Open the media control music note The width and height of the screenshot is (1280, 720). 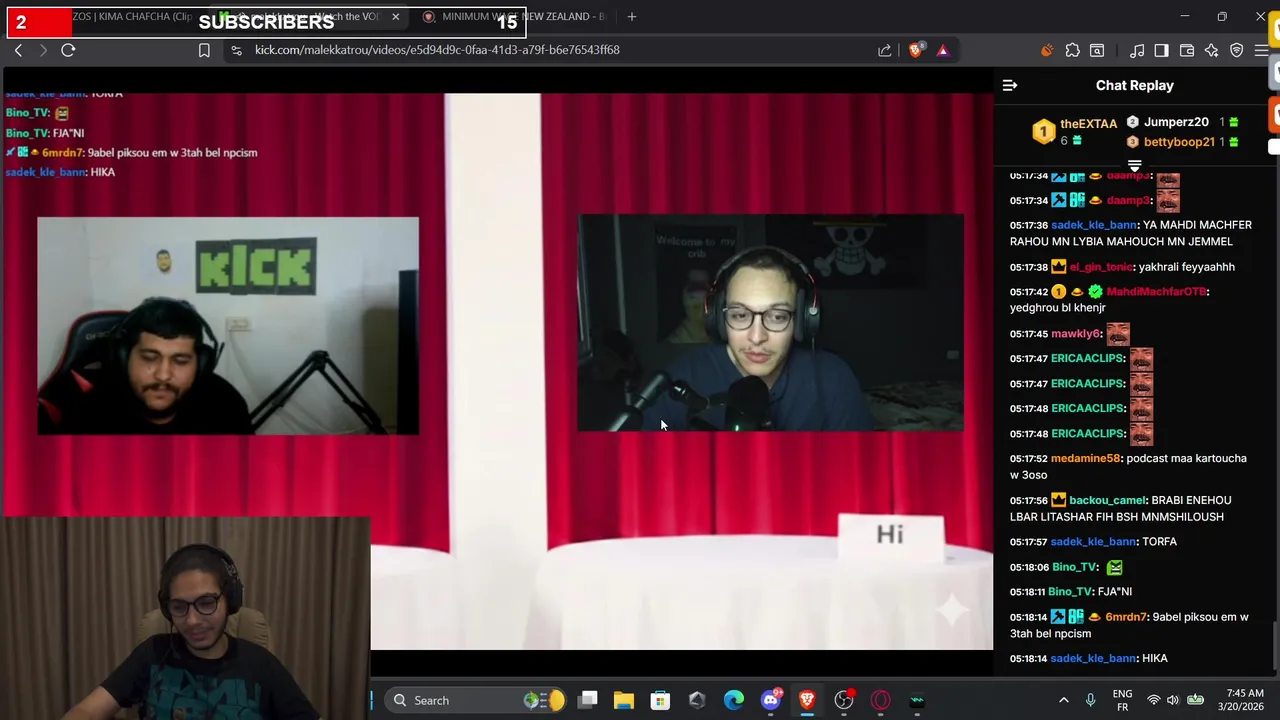pyautogui.click(x=1137, y=50)
